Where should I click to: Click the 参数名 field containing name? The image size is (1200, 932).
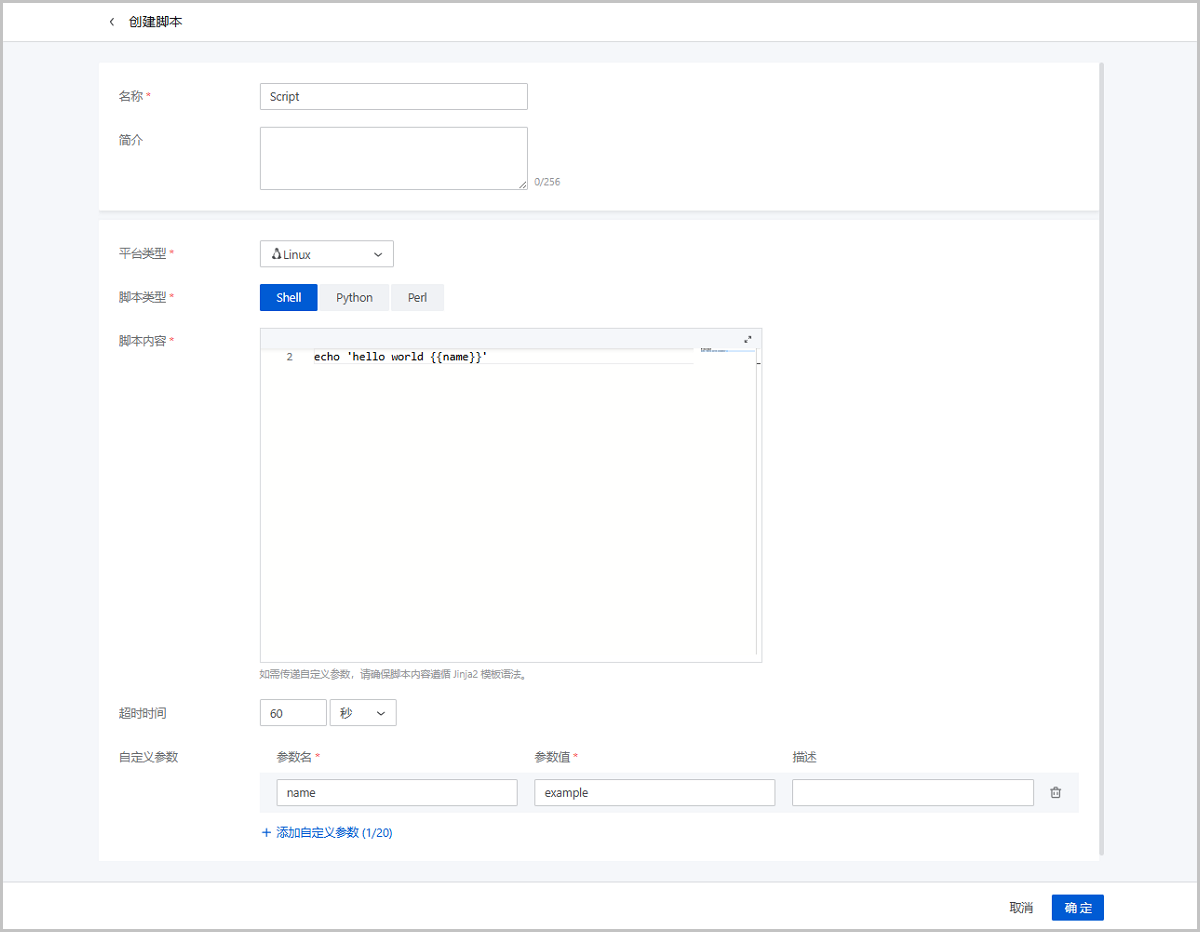[396, 793]
